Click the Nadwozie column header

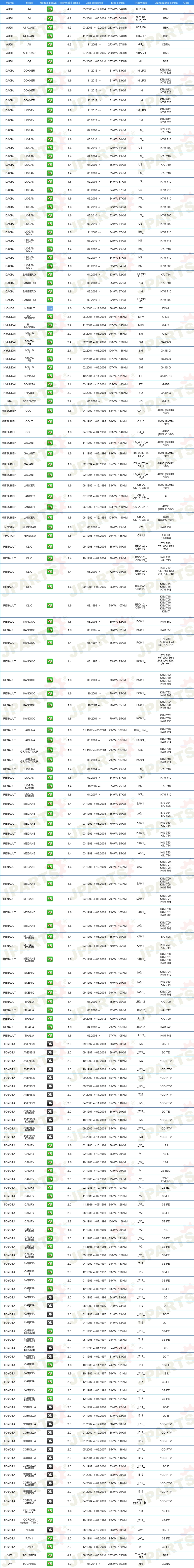coord(141,2)
